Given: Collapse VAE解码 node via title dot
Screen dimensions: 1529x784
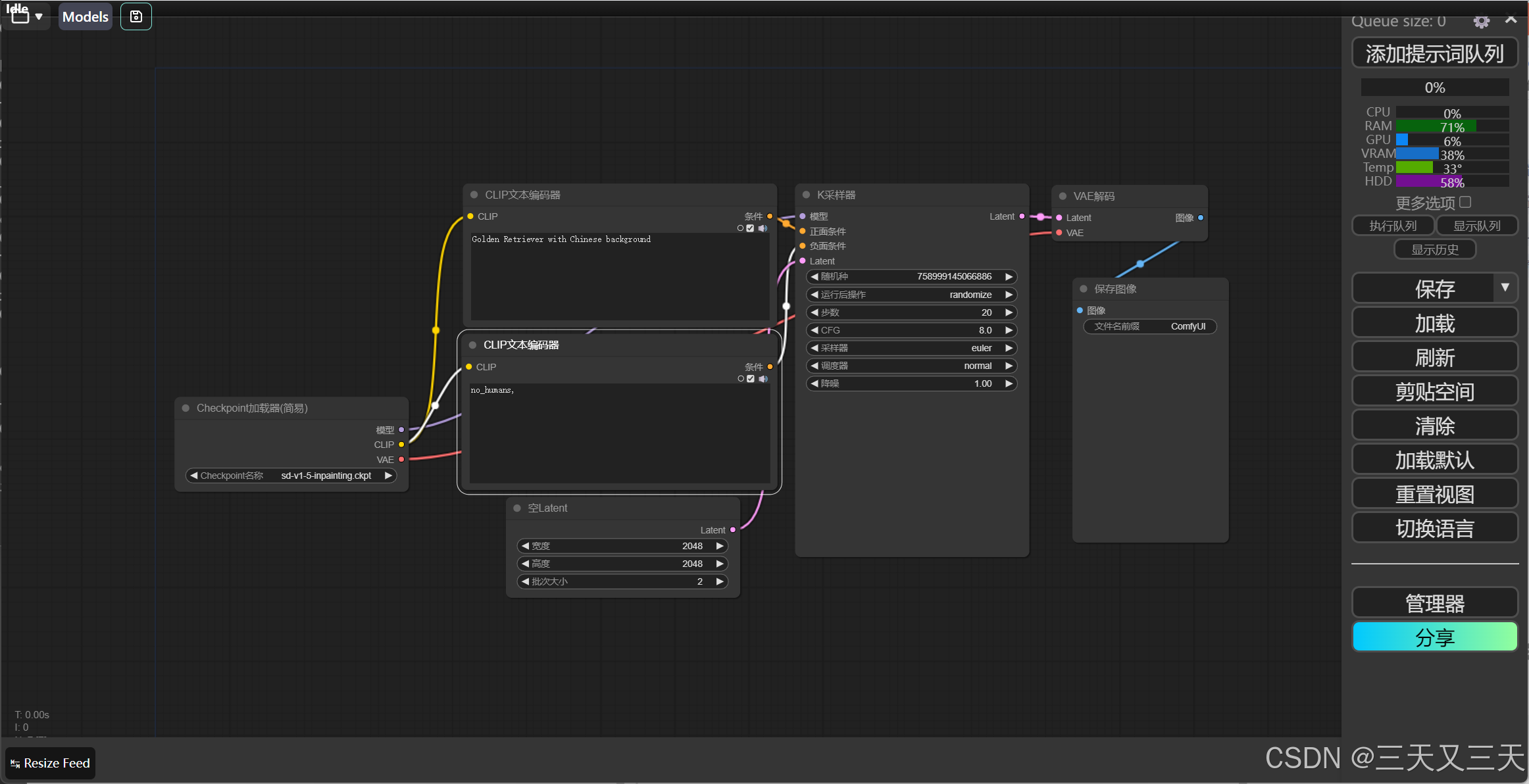Looking at the screenshot, I should click(1063, 196).
